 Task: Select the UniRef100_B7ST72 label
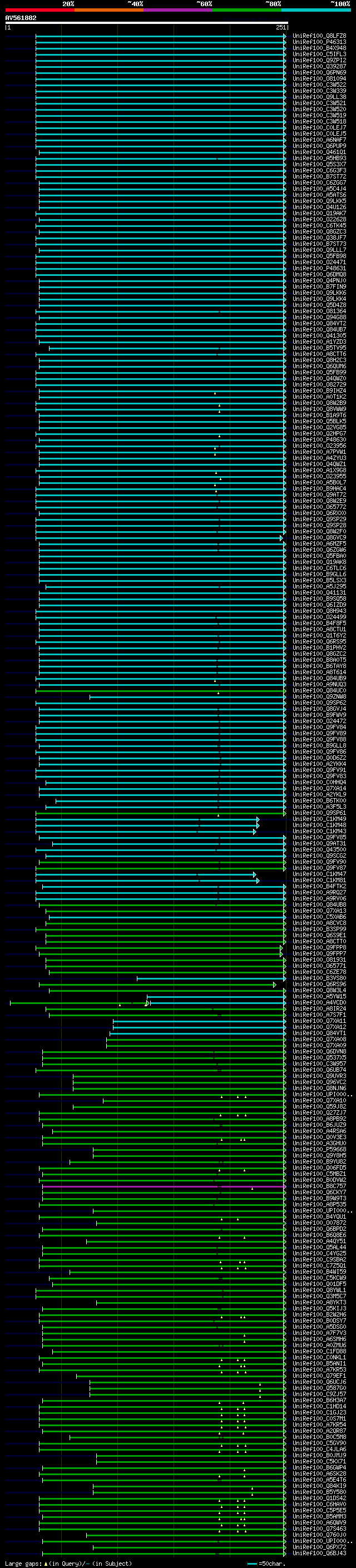319,176
